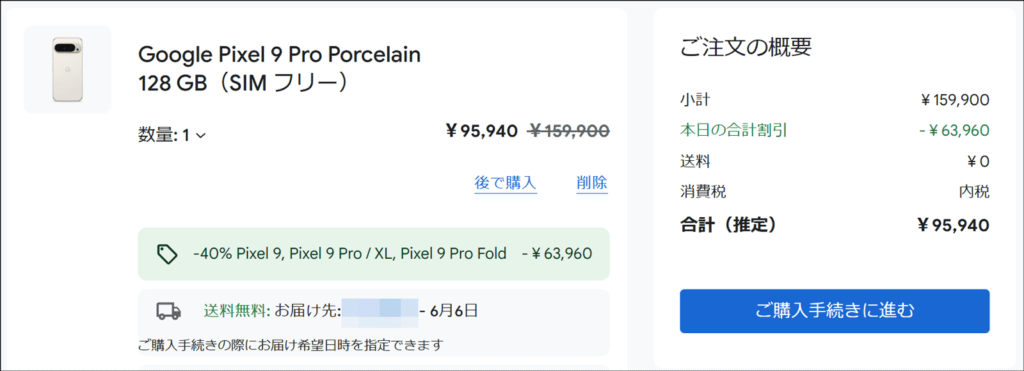Click the 送料無料 free shipping label
The image size is (1024, 371).
click(x=236, y=310)
